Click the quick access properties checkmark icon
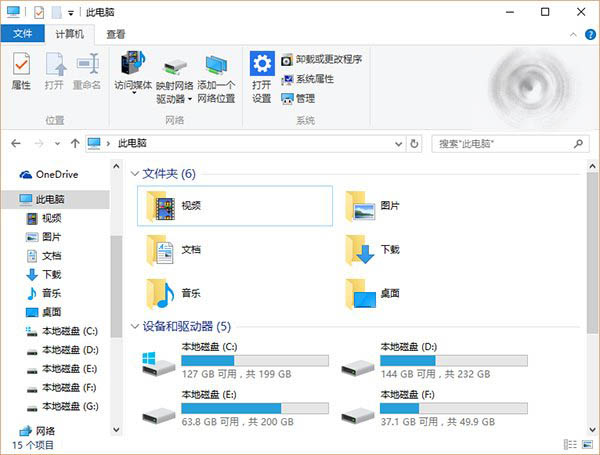This screenshot has height=455, width=600. 39,13
